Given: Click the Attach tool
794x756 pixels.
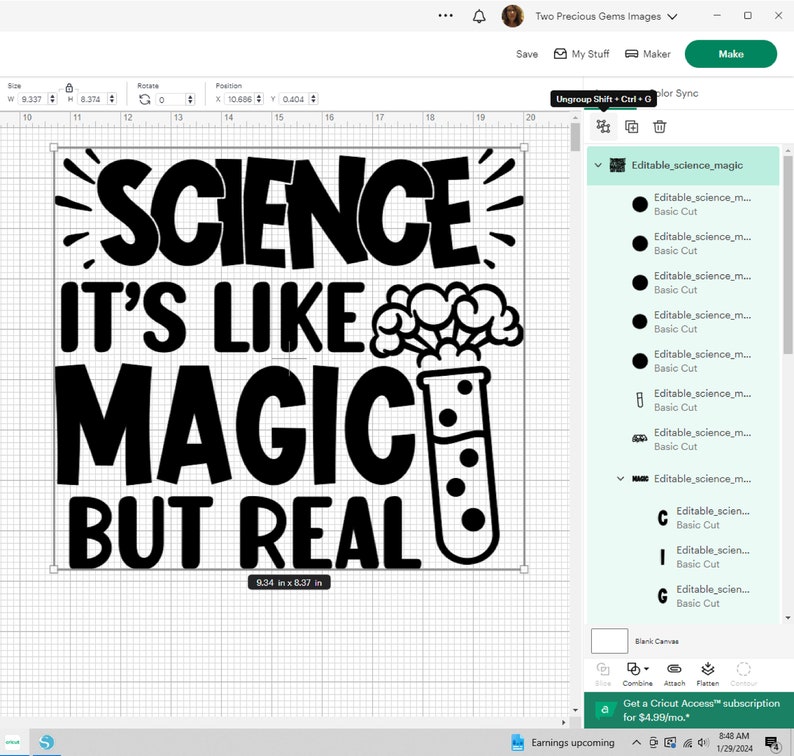Looking at the screenshot, I should [674, 674].
